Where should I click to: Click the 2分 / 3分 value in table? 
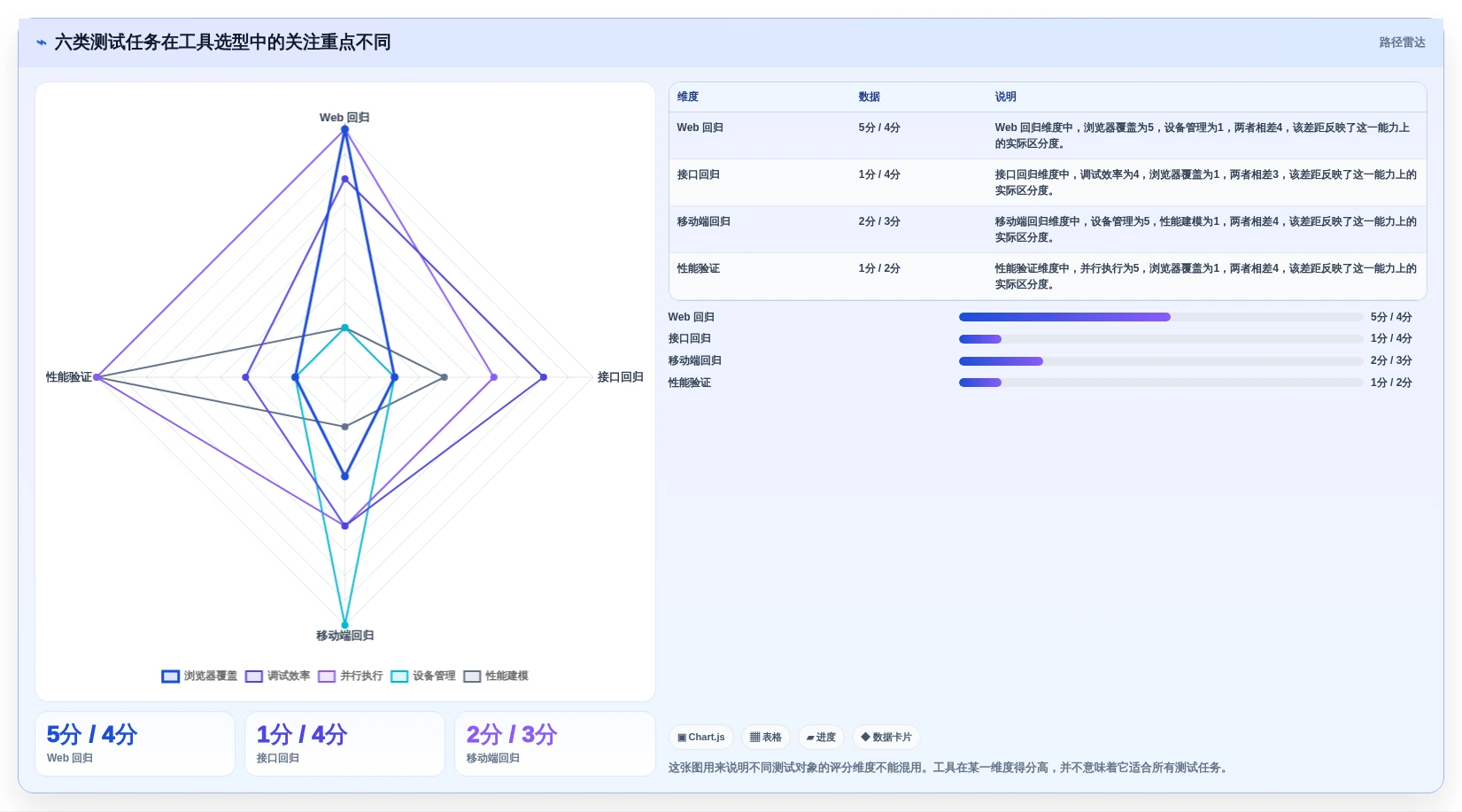point(879,221)
